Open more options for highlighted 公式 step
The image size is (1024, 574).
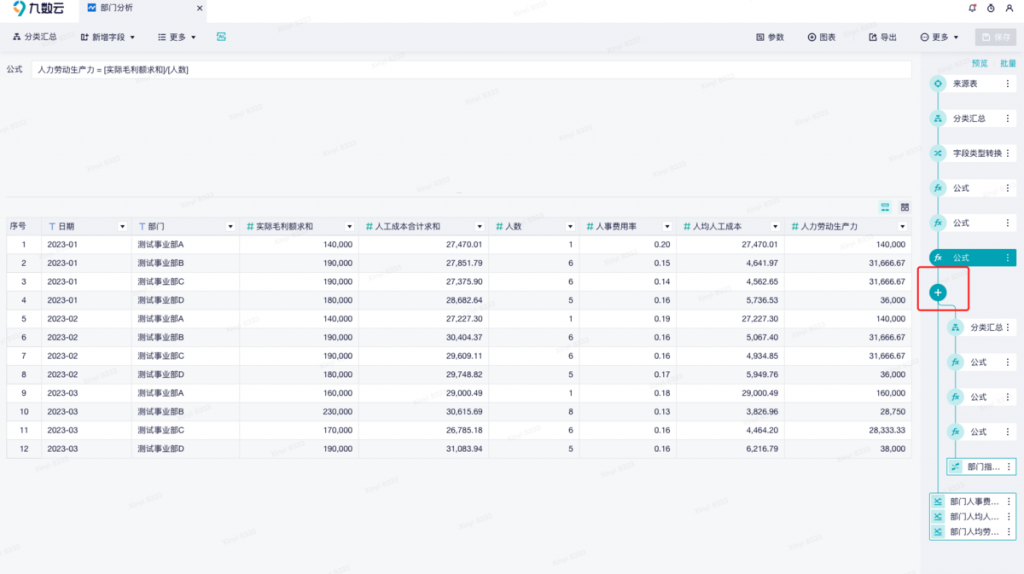(1008, 257)
